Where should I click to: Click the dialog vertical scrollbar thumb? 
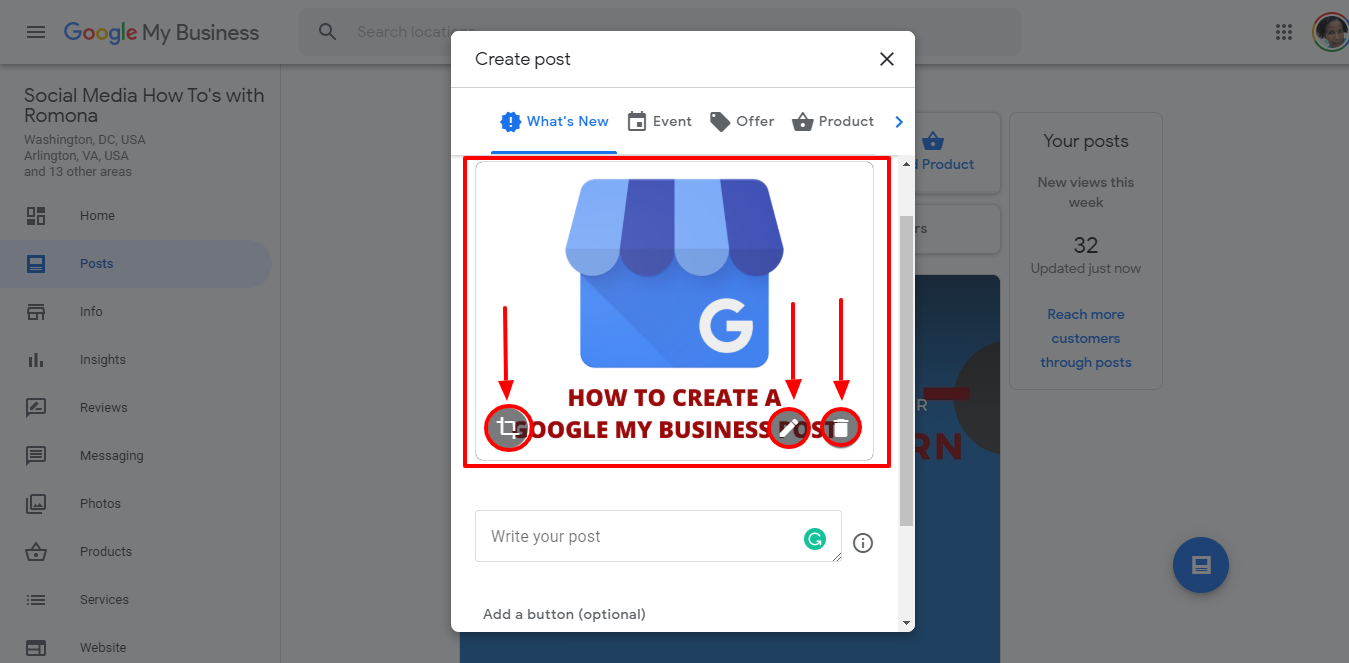[907, 370]
